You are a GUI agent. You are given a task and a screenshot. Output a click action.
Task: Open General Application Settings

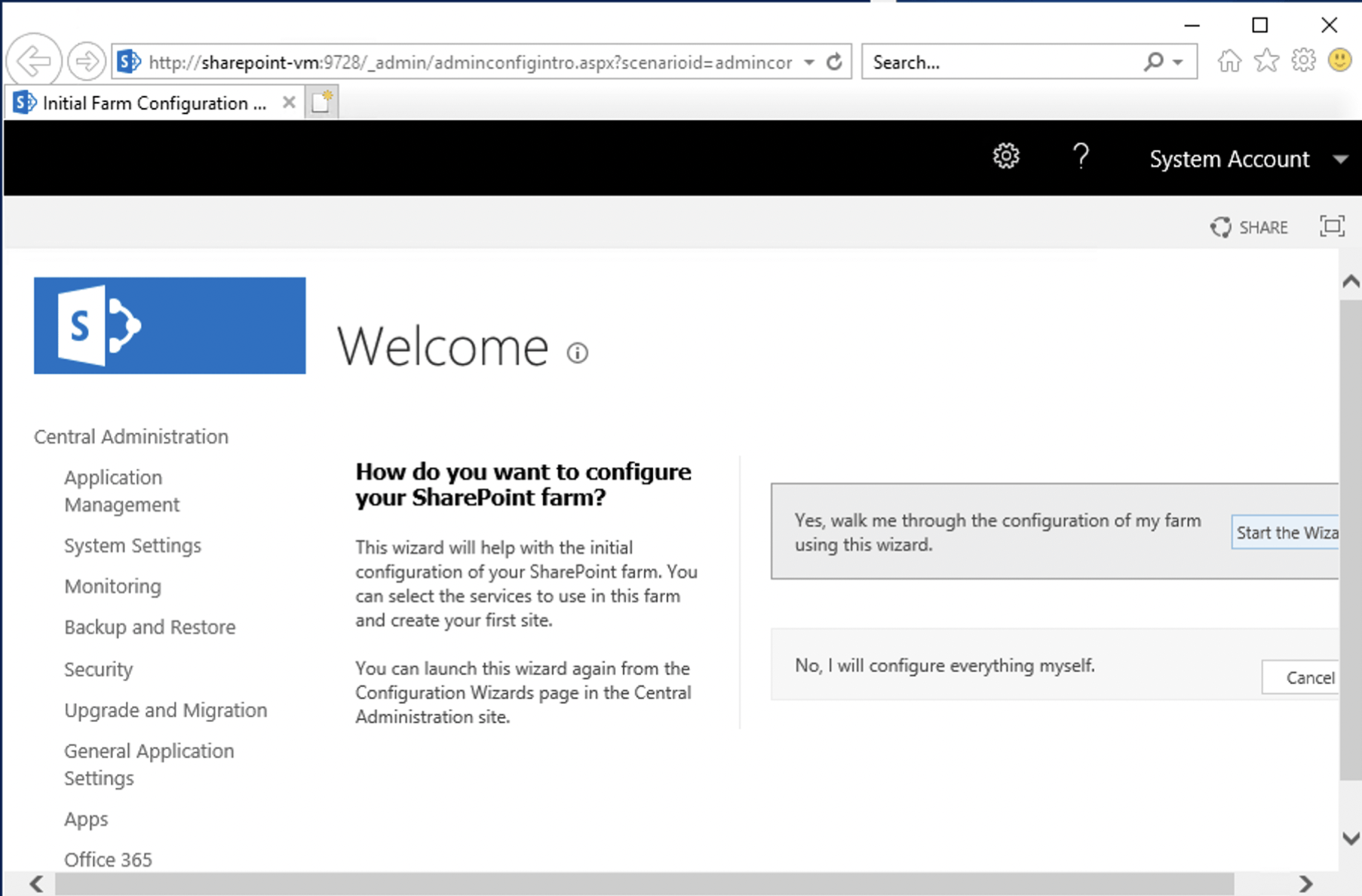pos(149,765)
